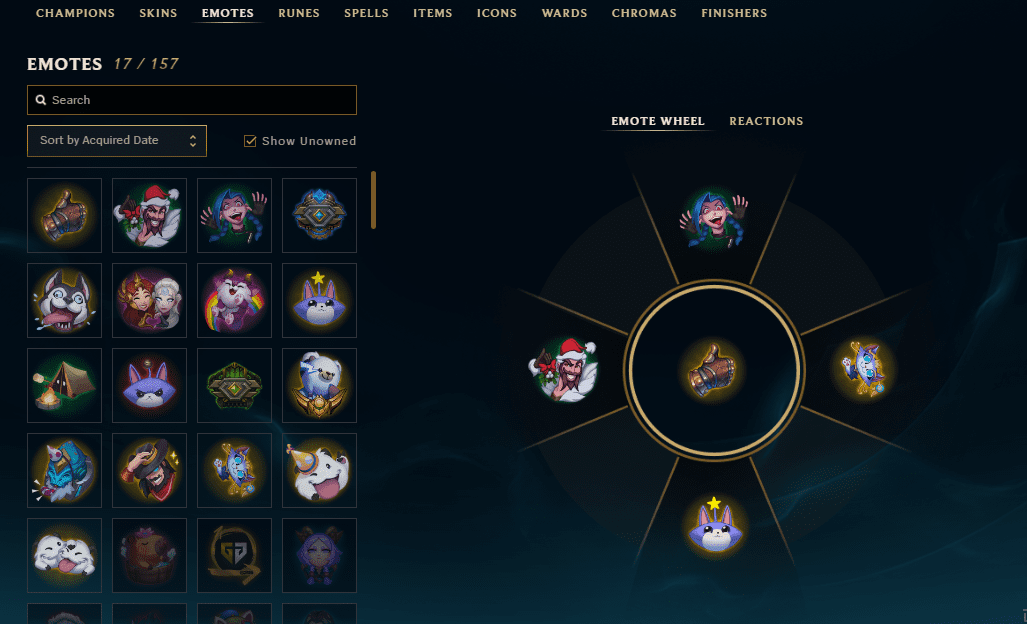Open the Champions collection tab
The width and height of the screenshot is (1027, 624).
(75, 13)
